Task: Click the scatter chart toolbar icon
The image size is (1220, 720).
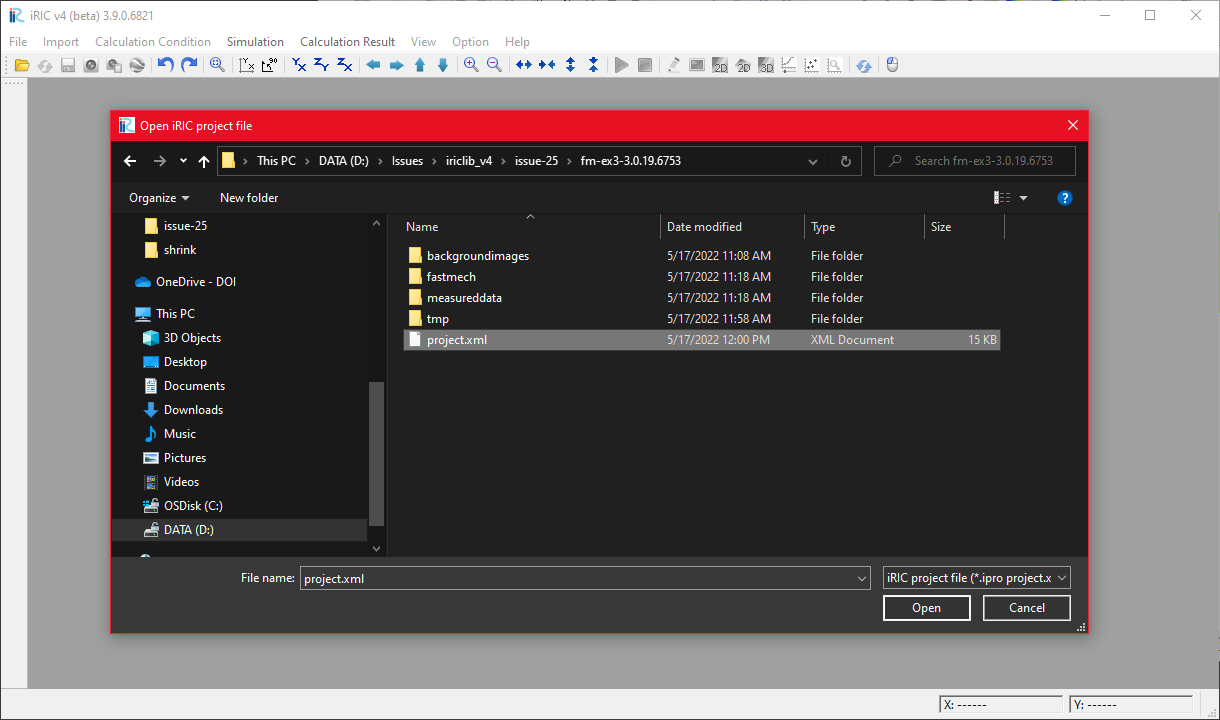Action: click(811, 64)
